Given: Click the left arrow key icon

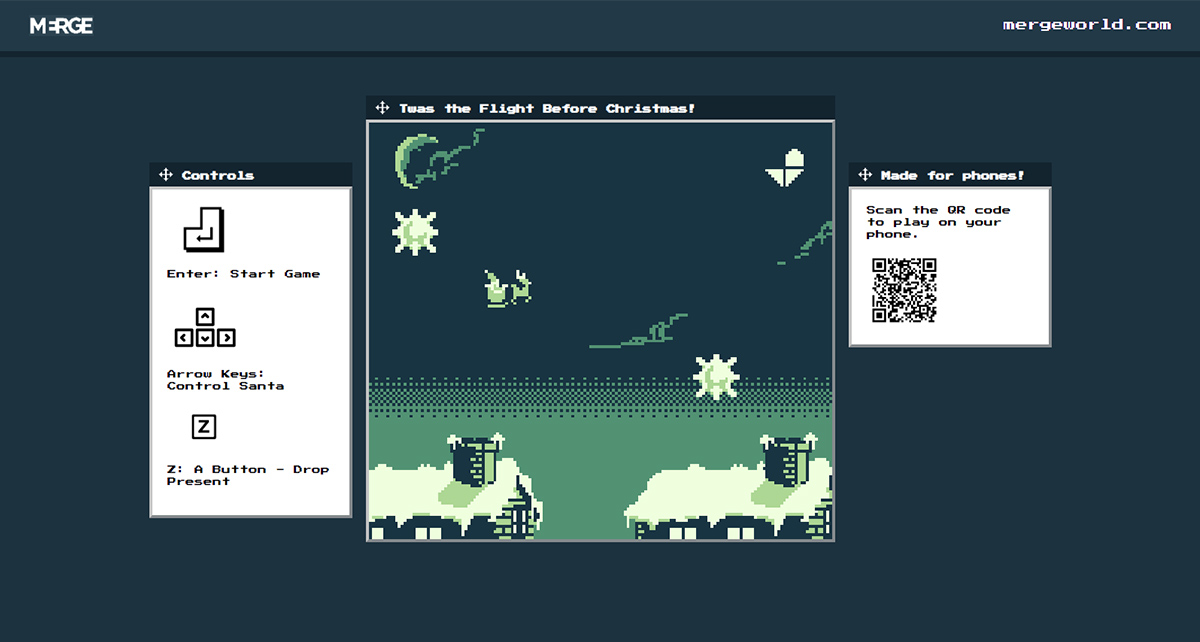Looking at the screenshot, I should coord(184,338).
